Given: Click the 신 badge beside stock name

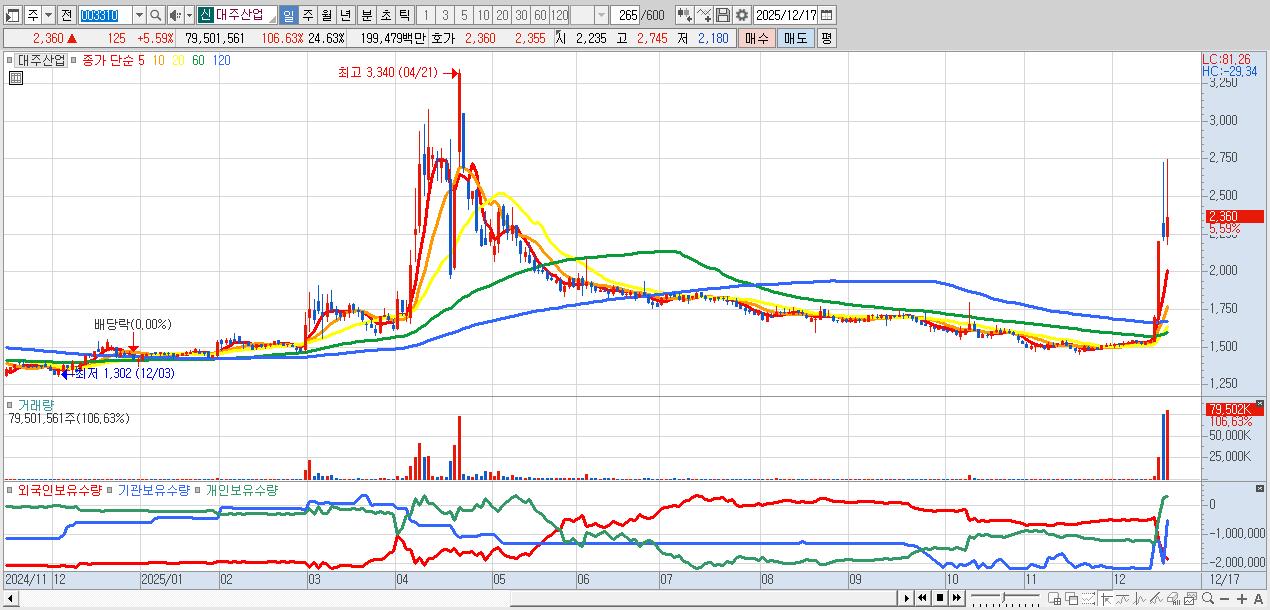Looking at the screenshot, I should [x=205, y=15].
